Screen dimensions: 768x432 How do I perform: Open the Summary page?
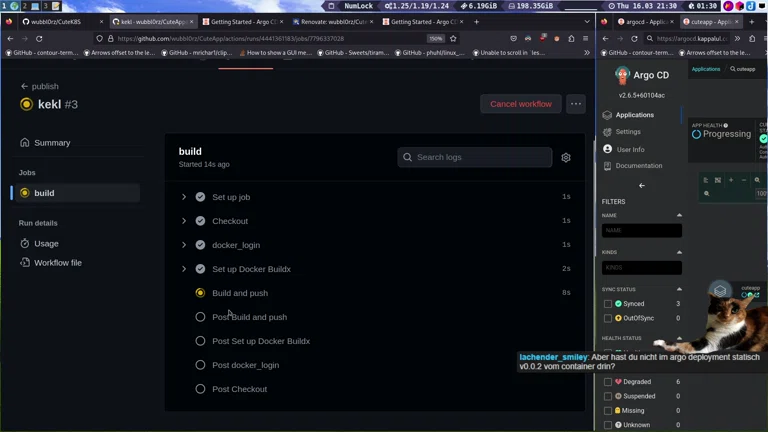[52, 143]
